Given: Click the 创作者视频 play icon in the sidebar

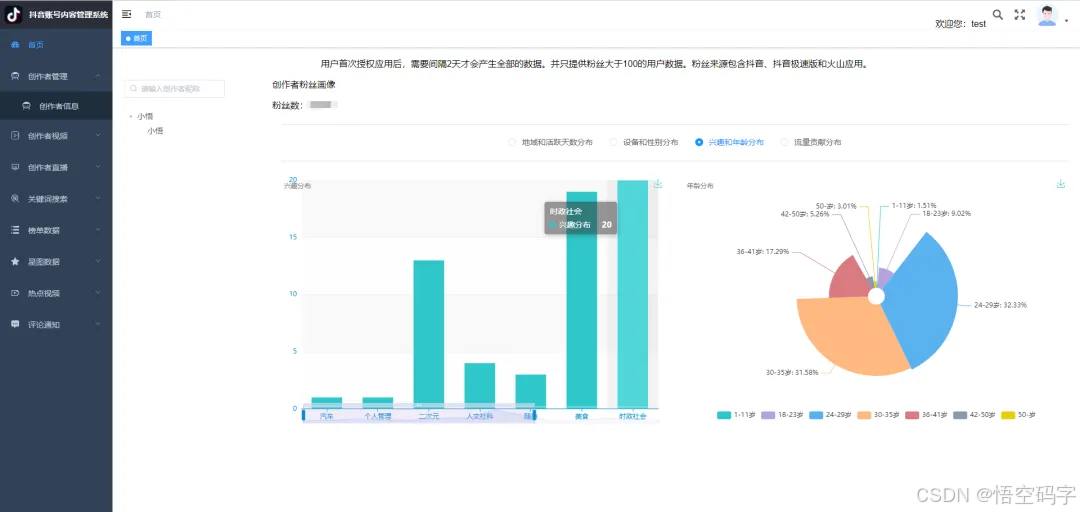Looking at the screenshot, I should tap(15, 136).
